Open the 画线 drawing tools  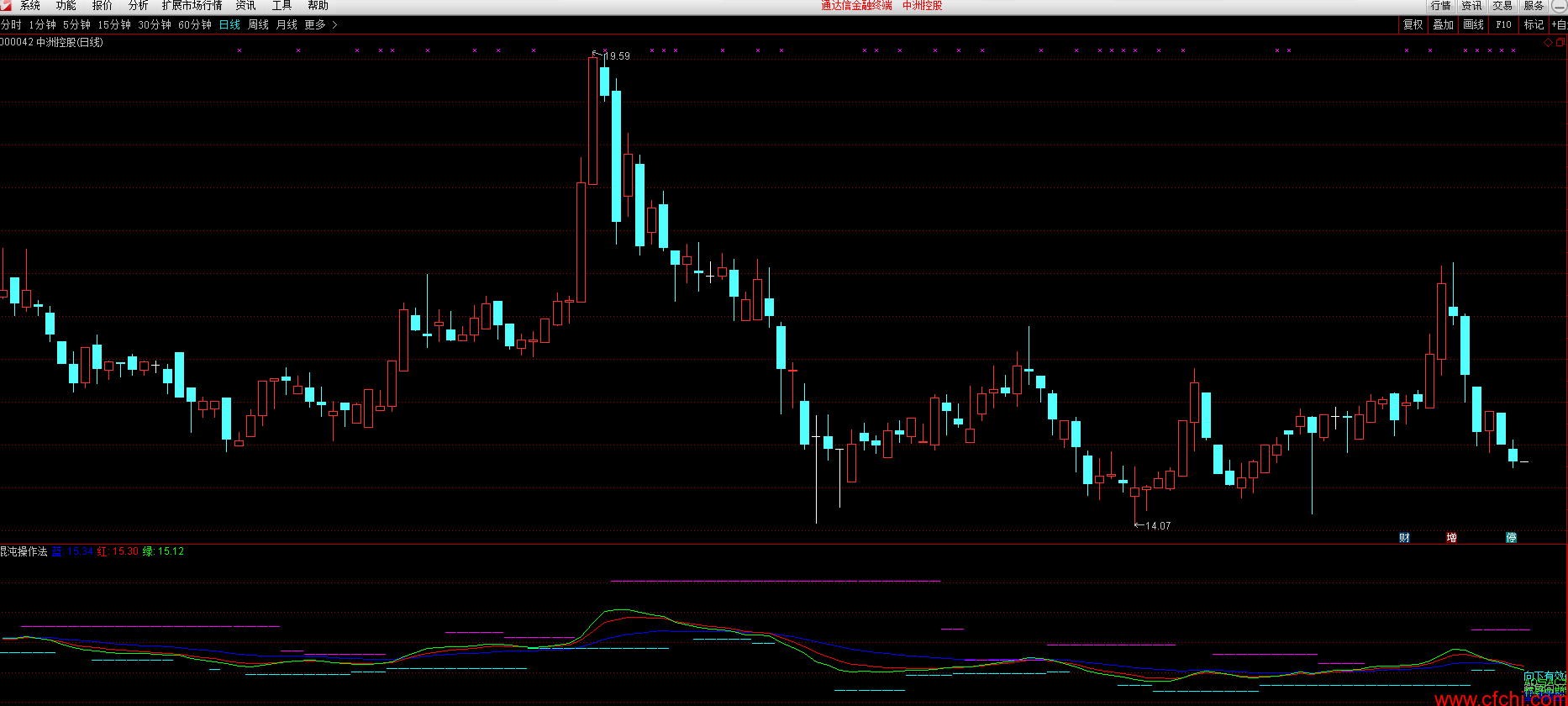coord(1474,24)
